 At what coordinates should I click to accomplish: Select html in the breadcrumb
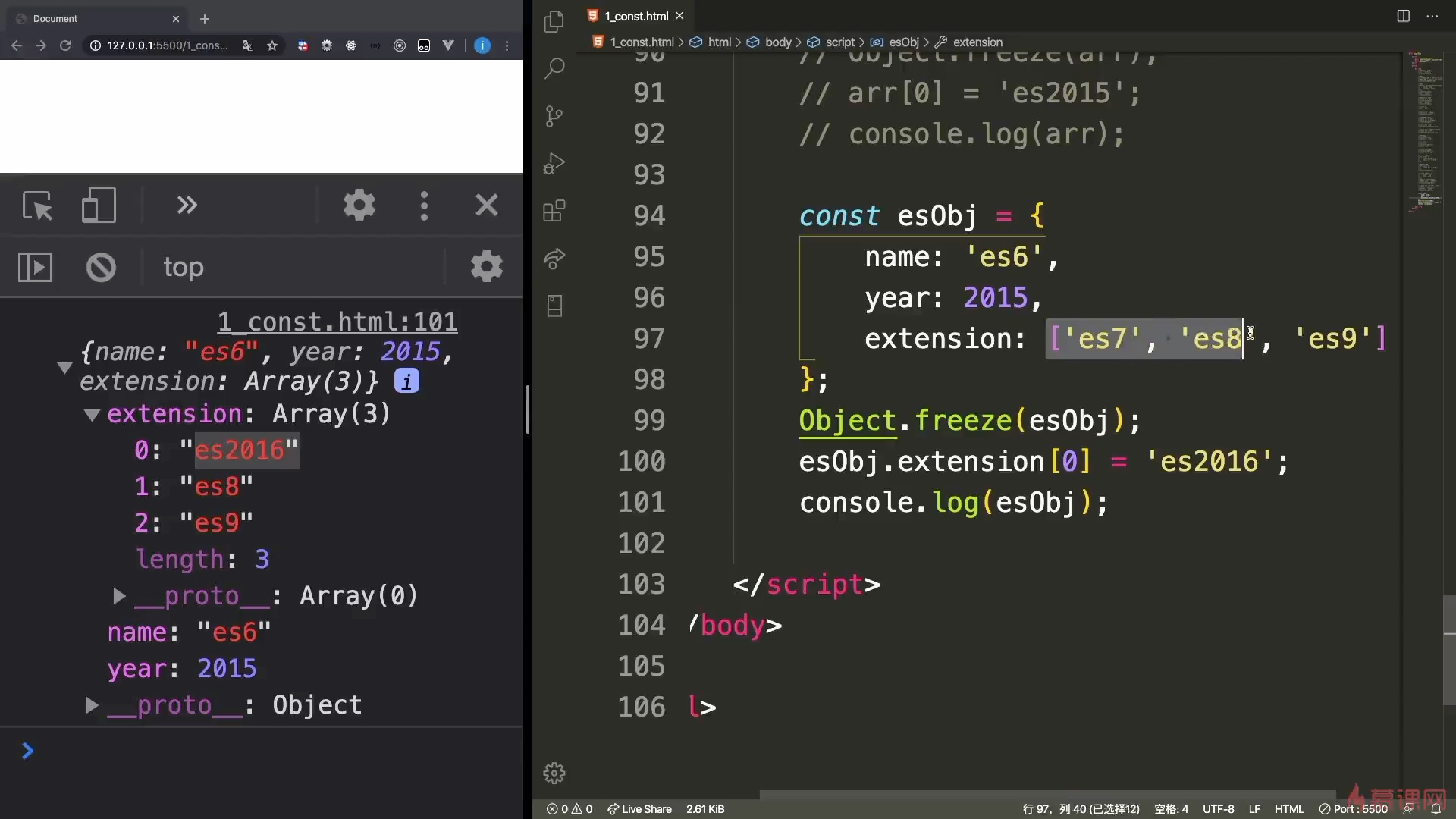pos(719,42)
